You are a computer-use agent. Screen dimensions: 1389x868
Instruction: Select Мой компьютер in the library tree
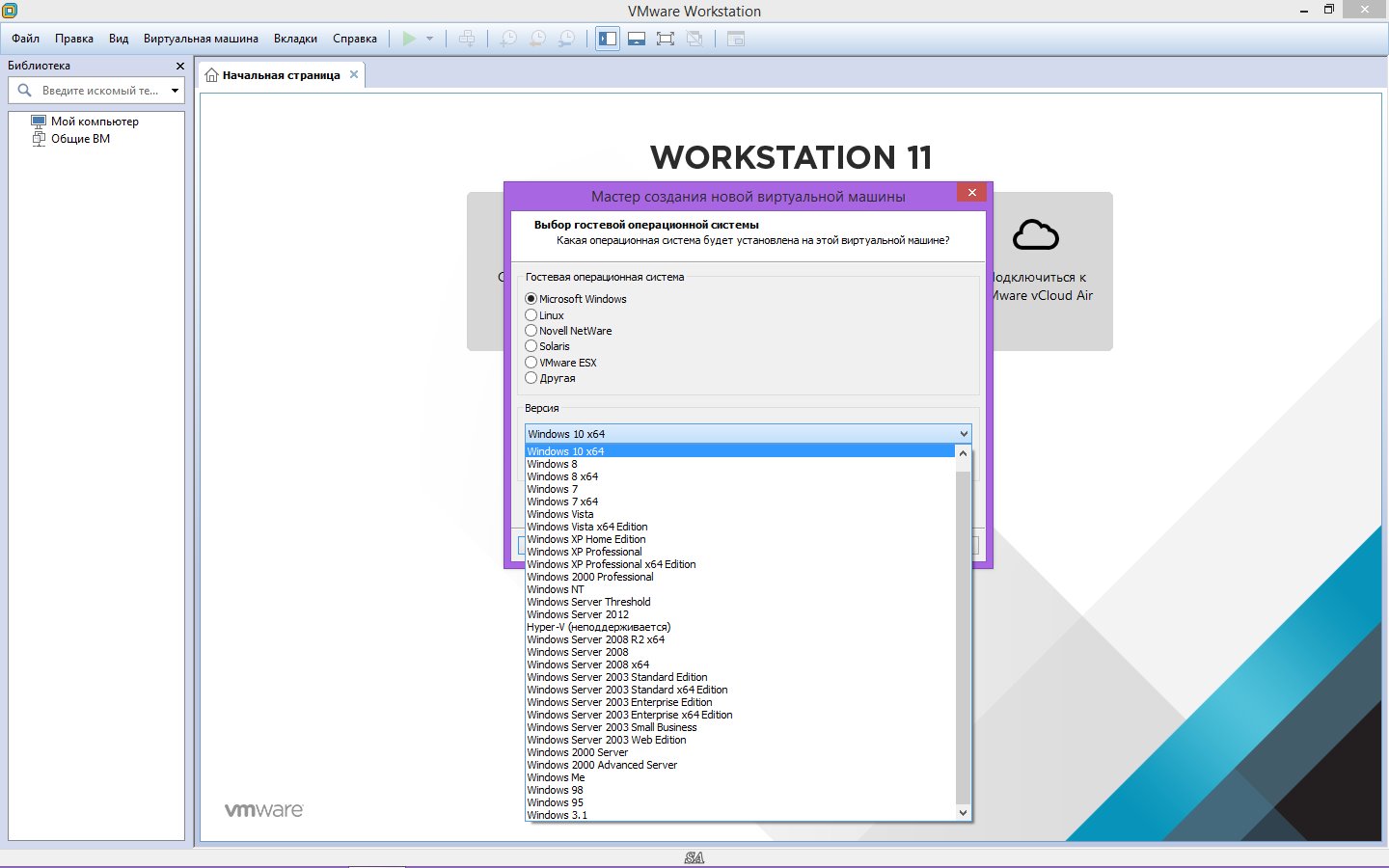point(95,122)
